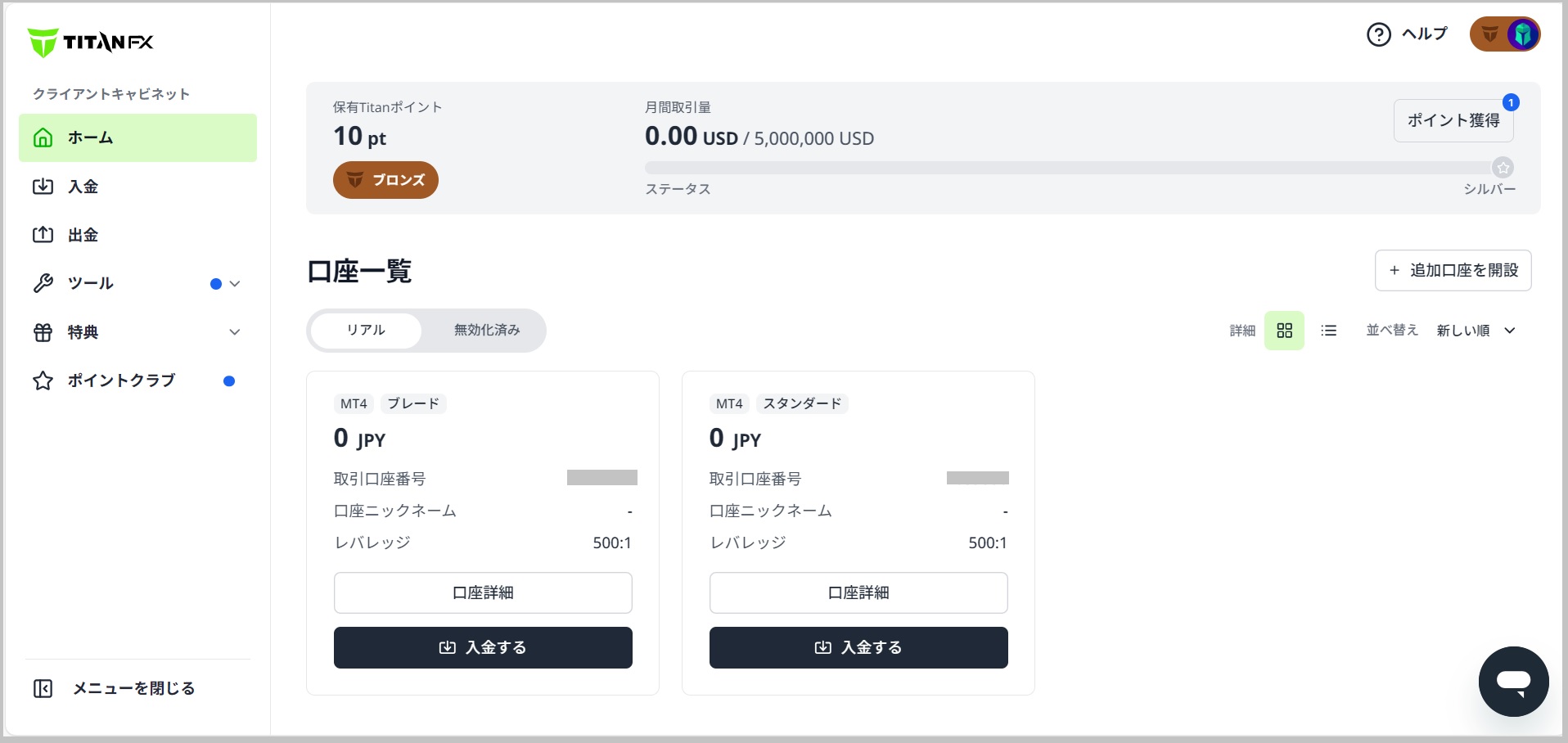The width and height of the screenshot is (1568, 743).
Task: Click the open additional account button
Action: [x=1453, y=270]
